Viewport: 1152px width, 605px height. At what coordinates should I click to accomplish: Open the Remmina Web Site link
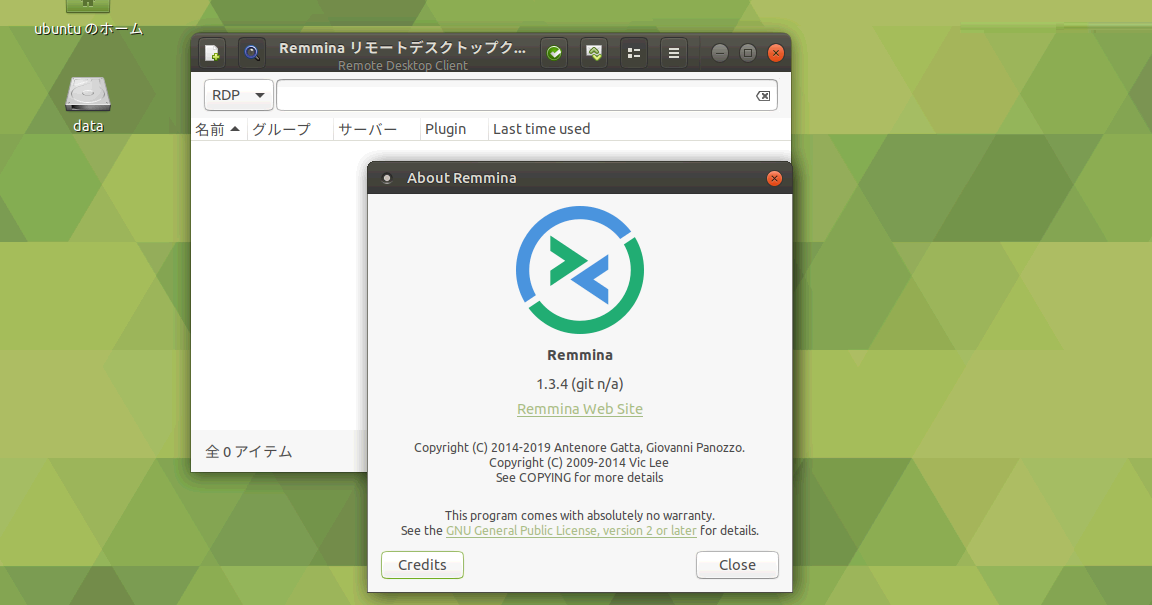[579, 408]
